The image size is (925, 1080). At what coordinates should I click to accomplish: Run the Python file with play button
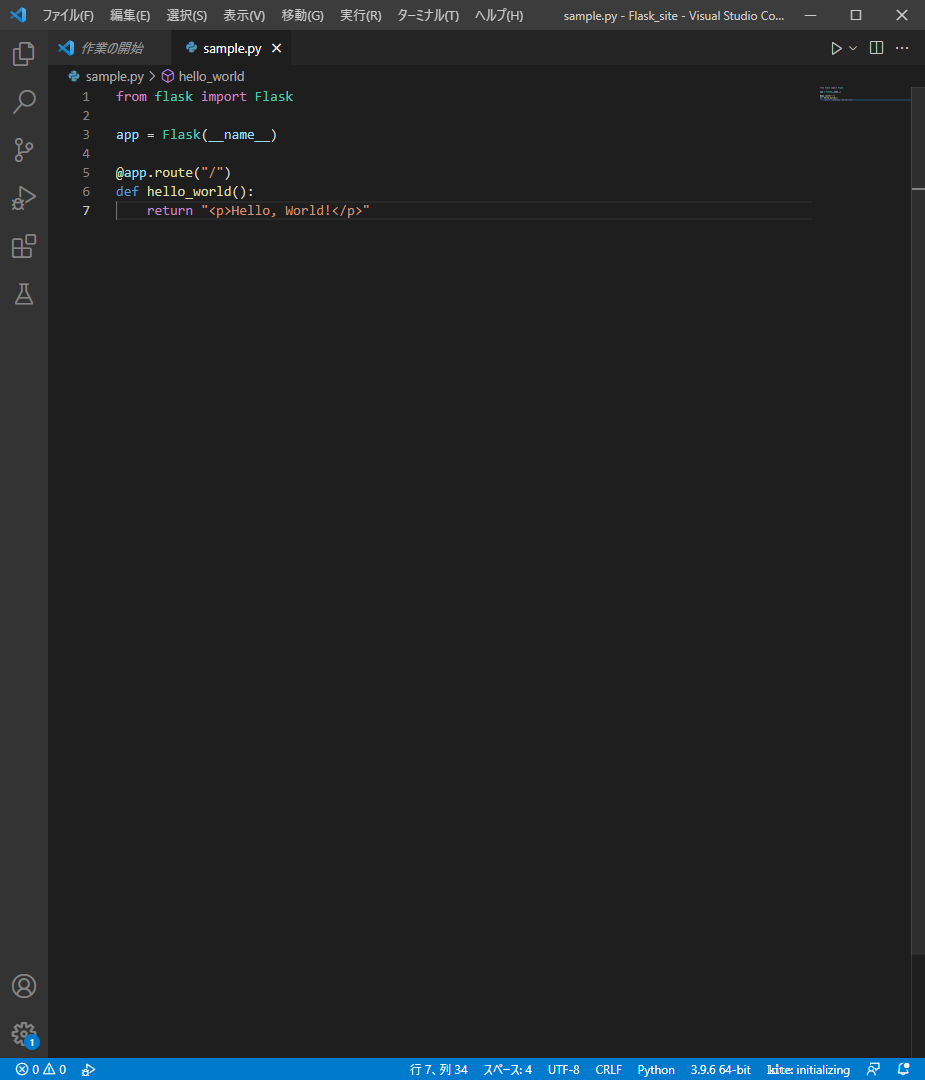[x=836, y=48]
